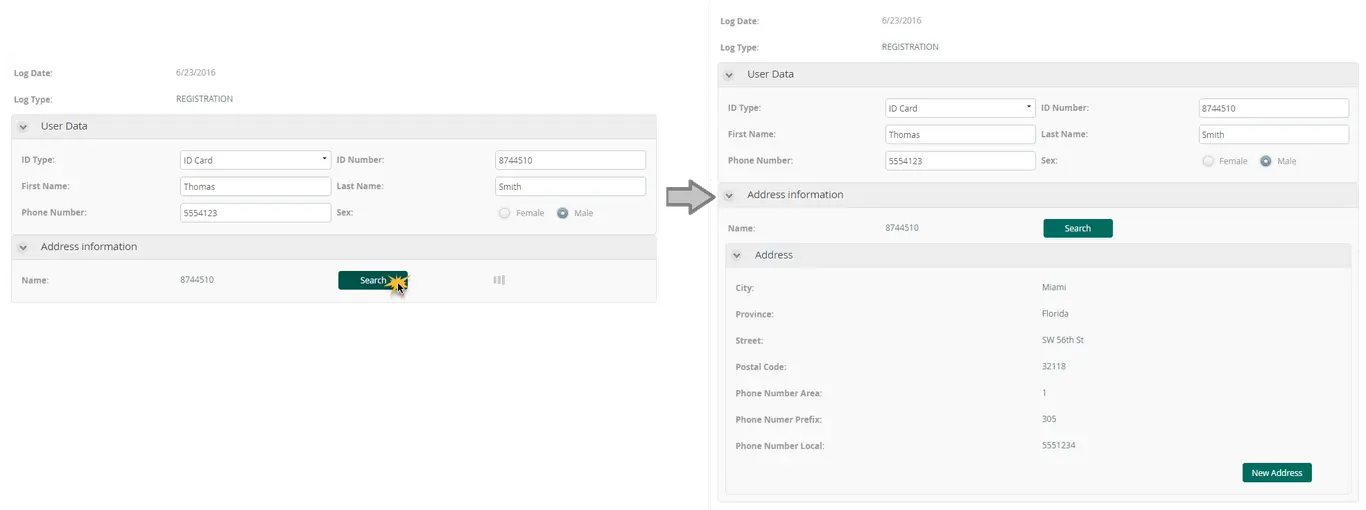Viewport: 1366px width, 510px height.
Task: Select Female radio button in right form
Action: pos(1208,161)
